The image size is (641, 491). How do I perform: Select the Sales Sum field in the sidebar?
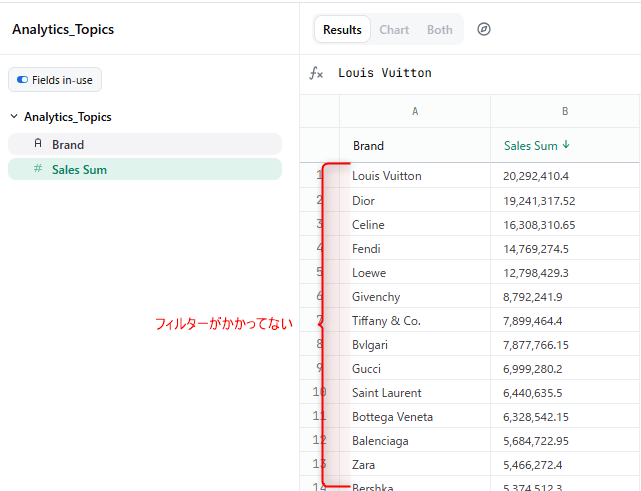[x=145, y=169]
